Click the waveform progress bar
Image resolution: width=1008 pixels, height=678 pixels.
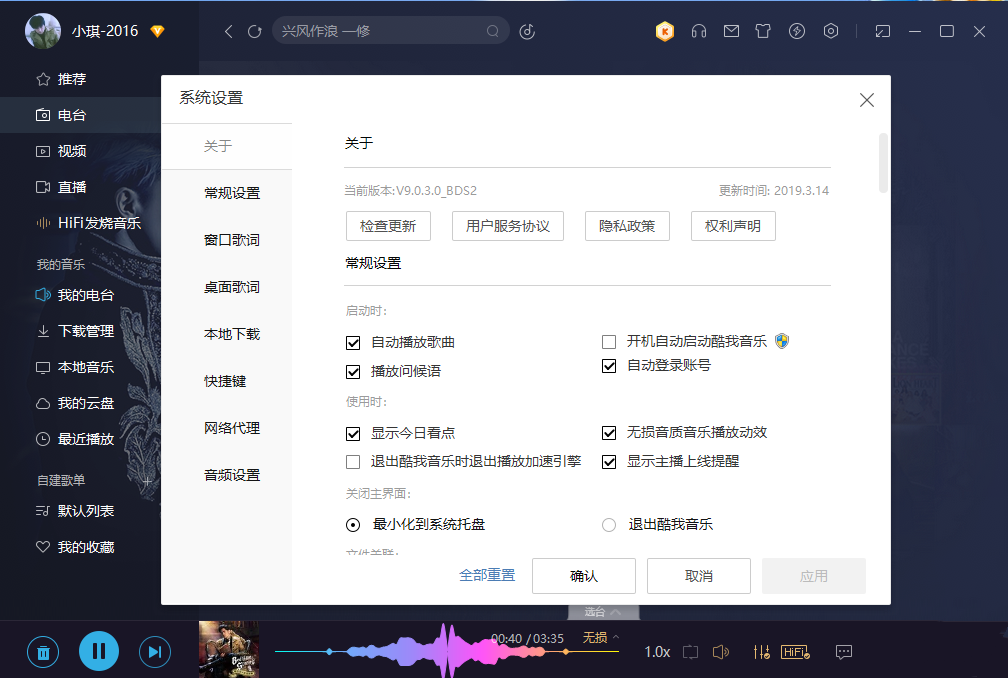click(447, 651)
